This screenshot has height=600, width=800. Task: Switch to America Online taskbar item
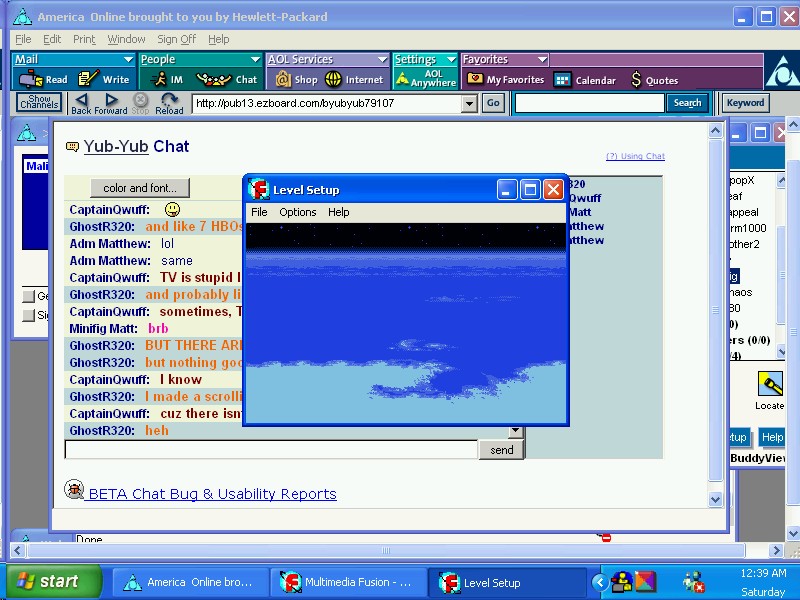189,582
